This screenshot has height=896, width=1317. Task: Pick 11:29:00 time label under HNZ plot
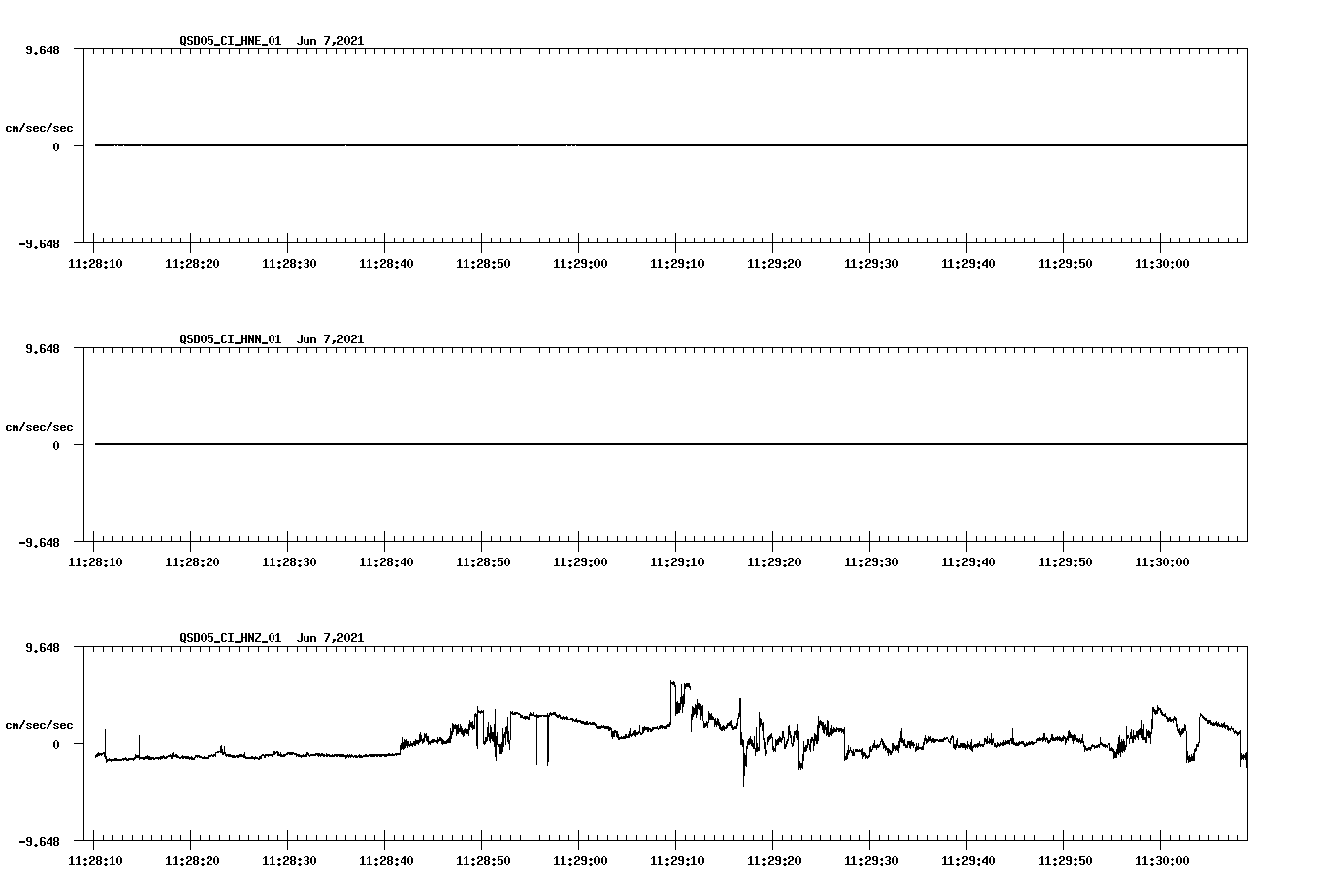(x=580, y=861)
